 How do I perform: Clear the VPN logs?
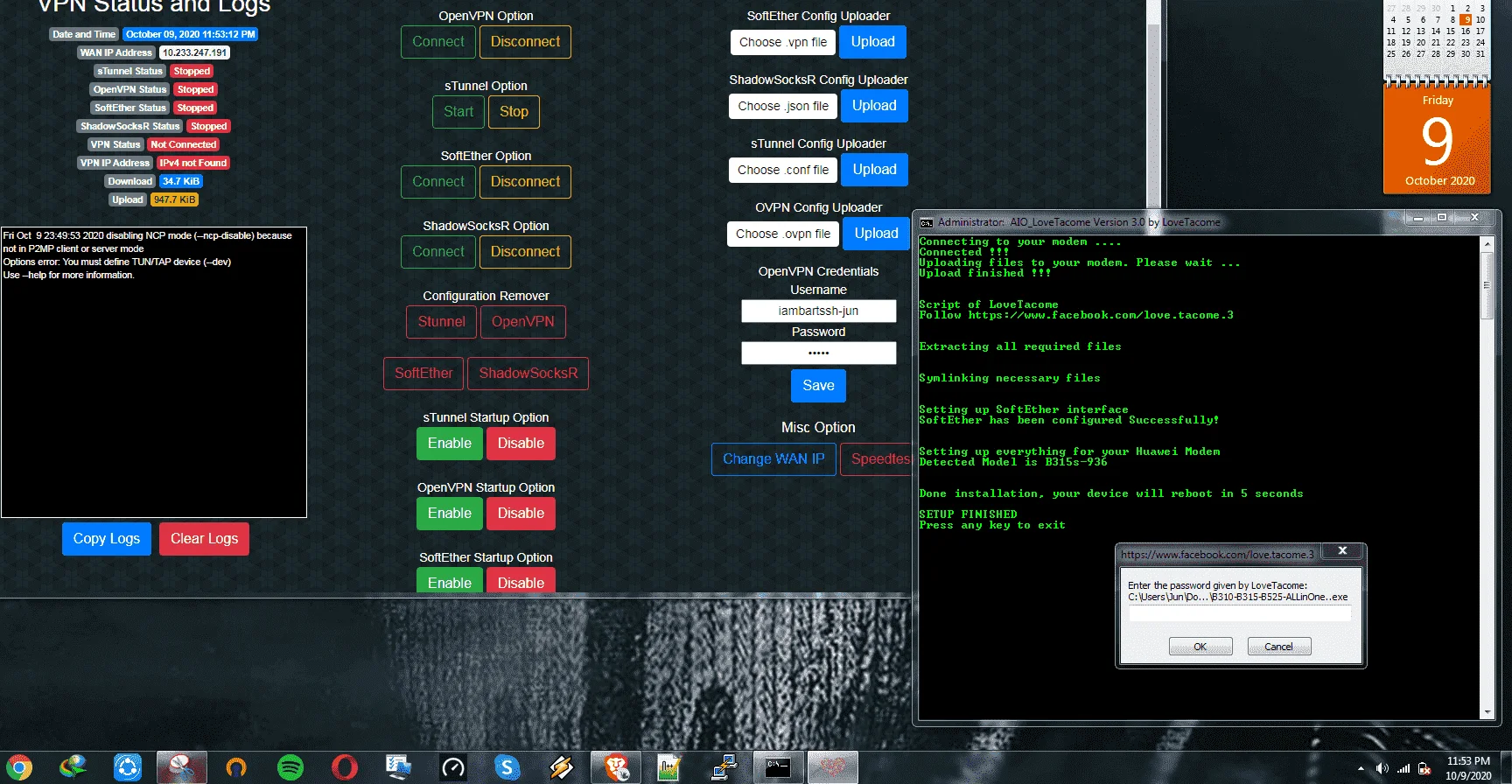(204, 539)
